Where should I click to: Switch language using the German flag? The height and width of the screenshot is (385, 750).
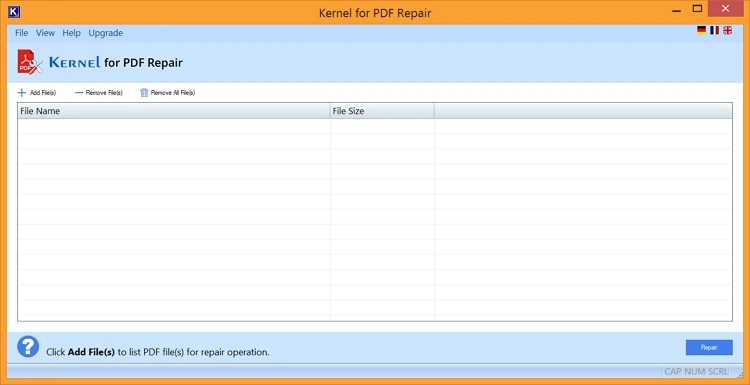point(702,31)
